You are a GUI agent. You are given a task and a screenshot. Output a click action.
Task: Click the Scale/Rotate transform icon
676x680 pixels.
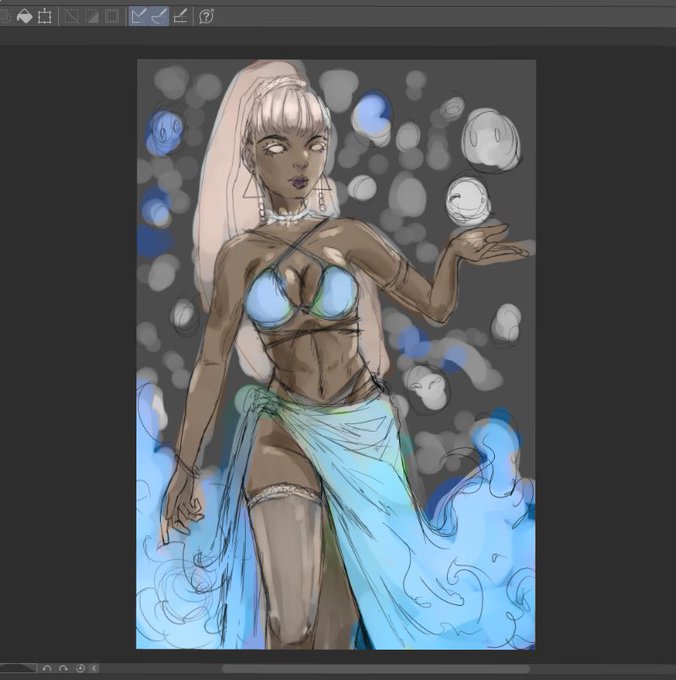pyautogui.click(x=44, y=17)
